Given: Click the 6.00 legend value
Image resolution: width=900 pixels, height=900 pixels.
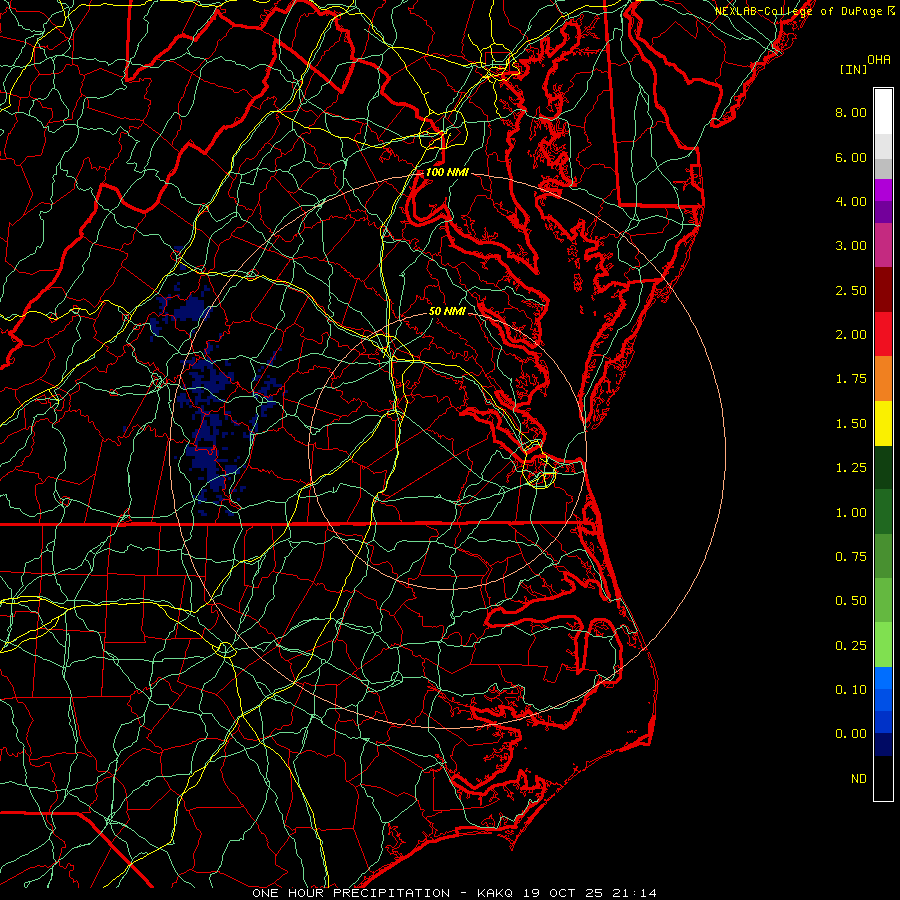Looking at the screenshot, I should tap(851, 157).
